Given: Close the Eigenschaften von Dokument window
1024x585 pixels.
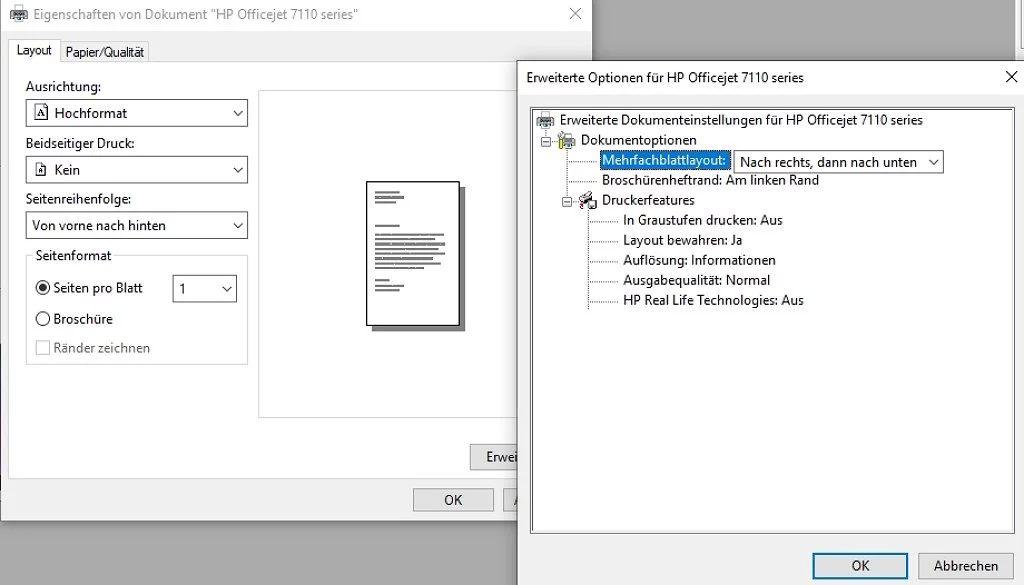Looking at the screenshot, I should (575, 14).
